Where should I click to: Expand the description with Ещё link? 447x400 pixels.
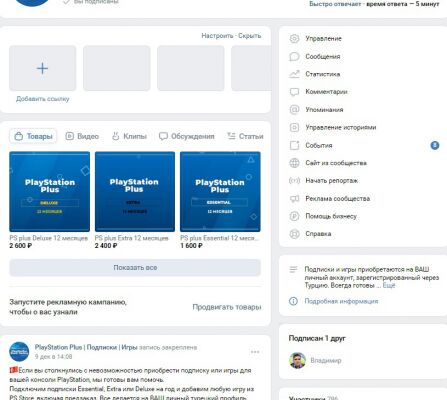[389, 286]
